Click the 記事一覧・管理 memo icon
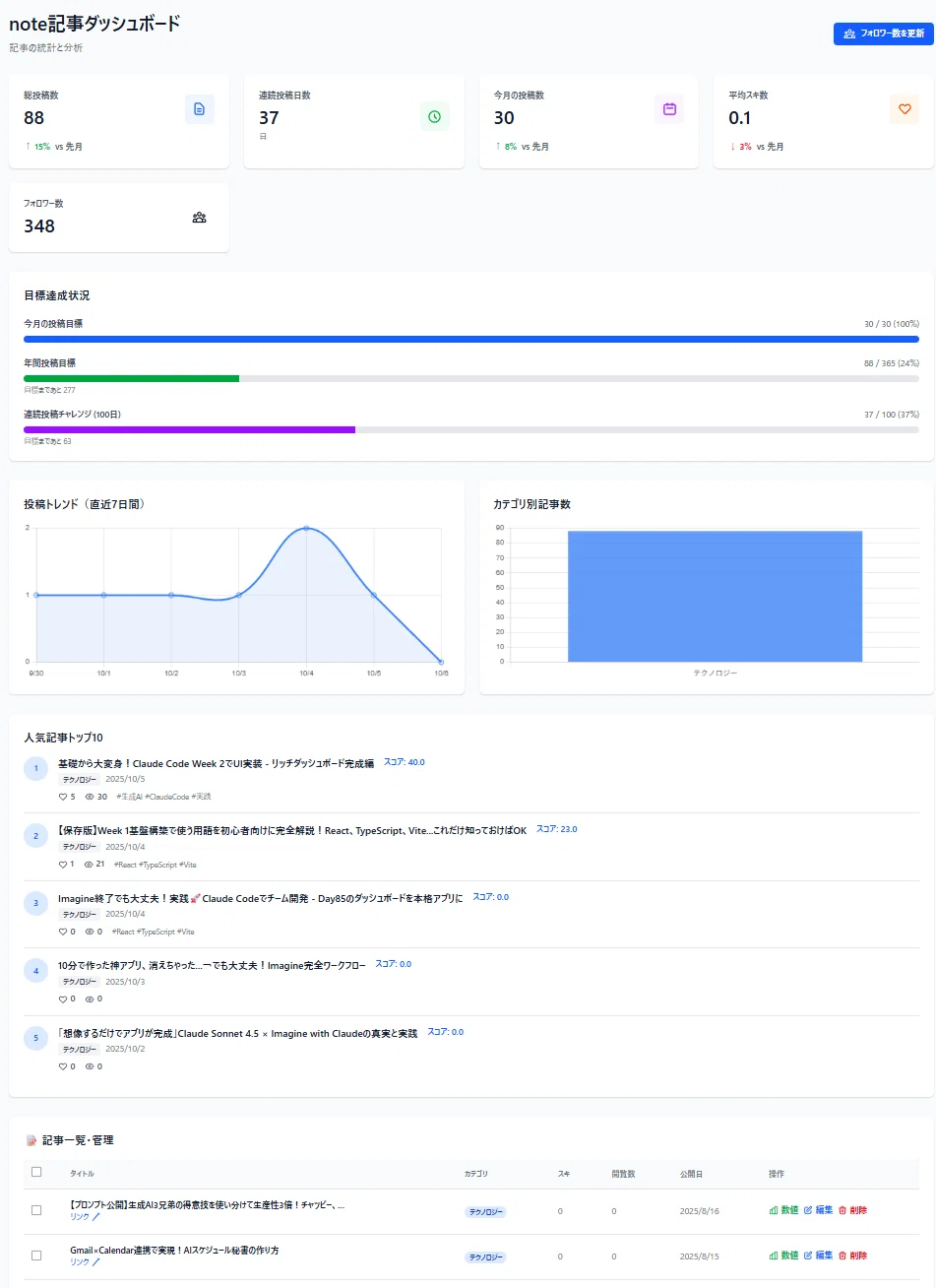This screenshot has height=1288, width=936. (31, 1140)
